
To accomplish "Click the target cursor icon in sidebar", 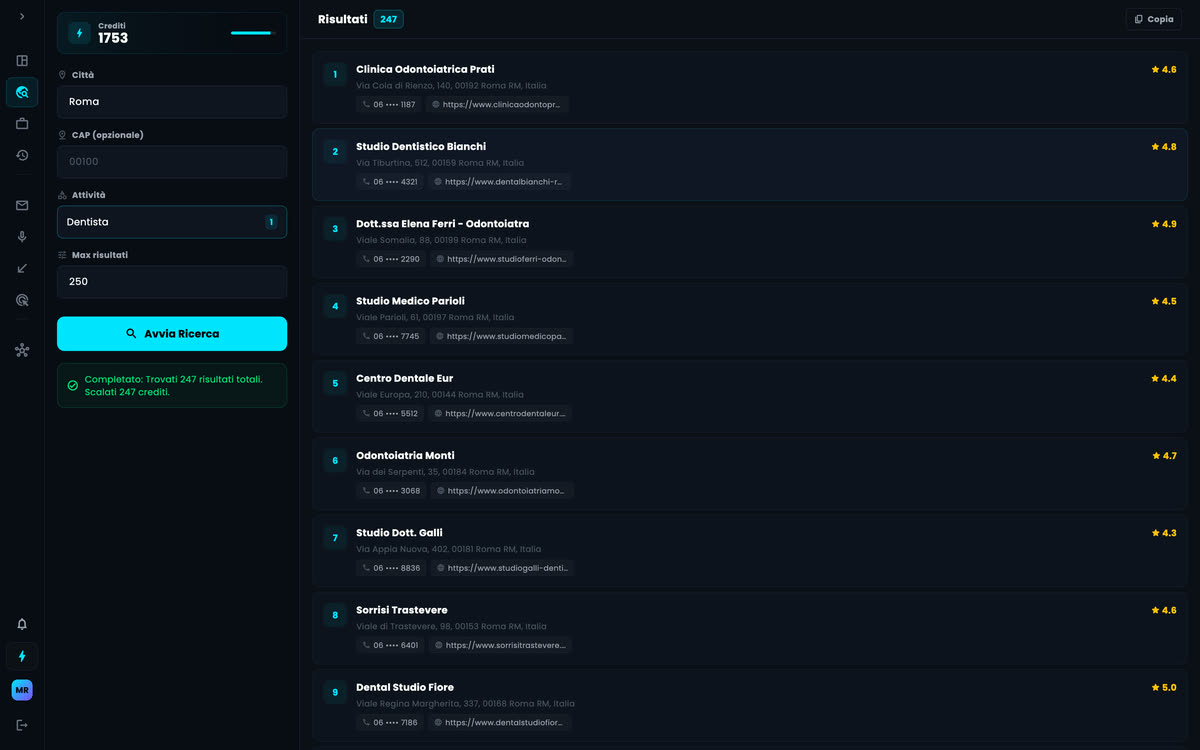I will point(22,300).
